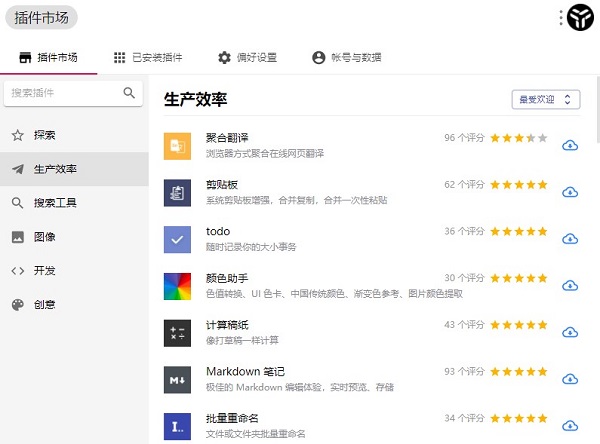600x444 pixels.
Task: Choose the 开发 sidebar category
Action: 44,271
